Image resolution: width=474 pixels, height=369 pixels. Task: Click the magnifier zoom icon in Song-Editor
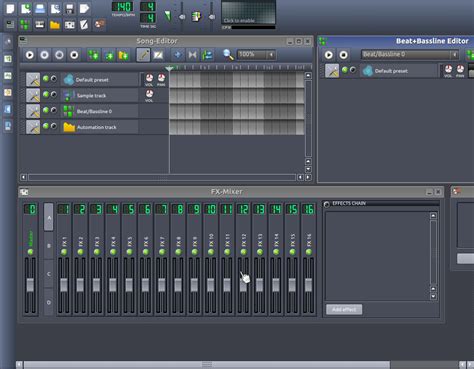point(228,54)
